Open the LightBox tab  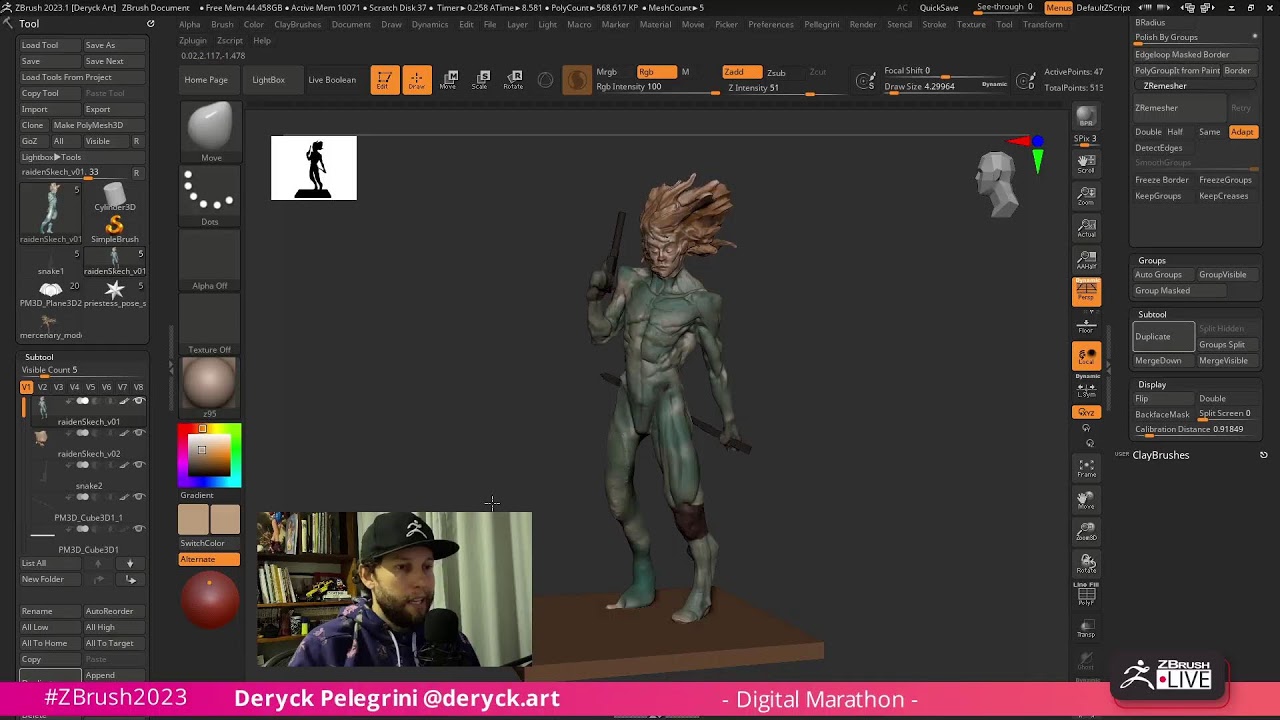268,80
